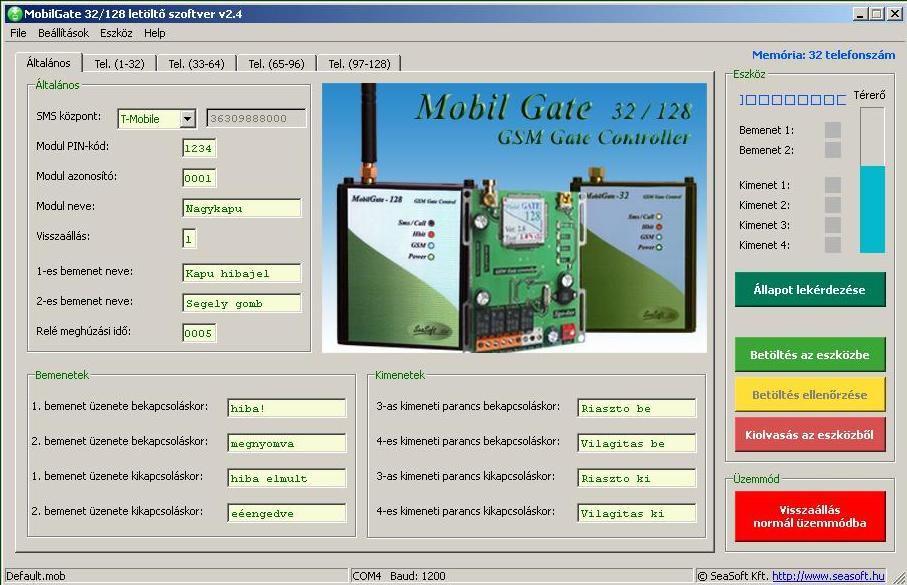Click Visszaállás normál üzemmódba button

click(x=810, y=516)
